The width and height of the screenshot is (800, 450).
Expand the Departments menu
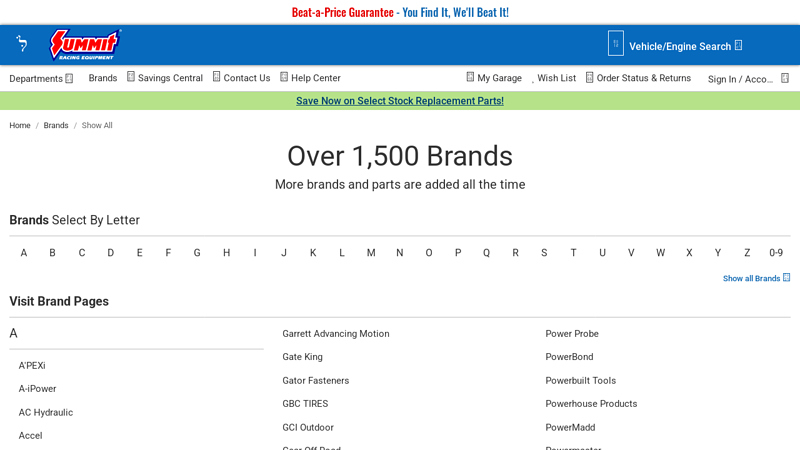pos(41,78)
